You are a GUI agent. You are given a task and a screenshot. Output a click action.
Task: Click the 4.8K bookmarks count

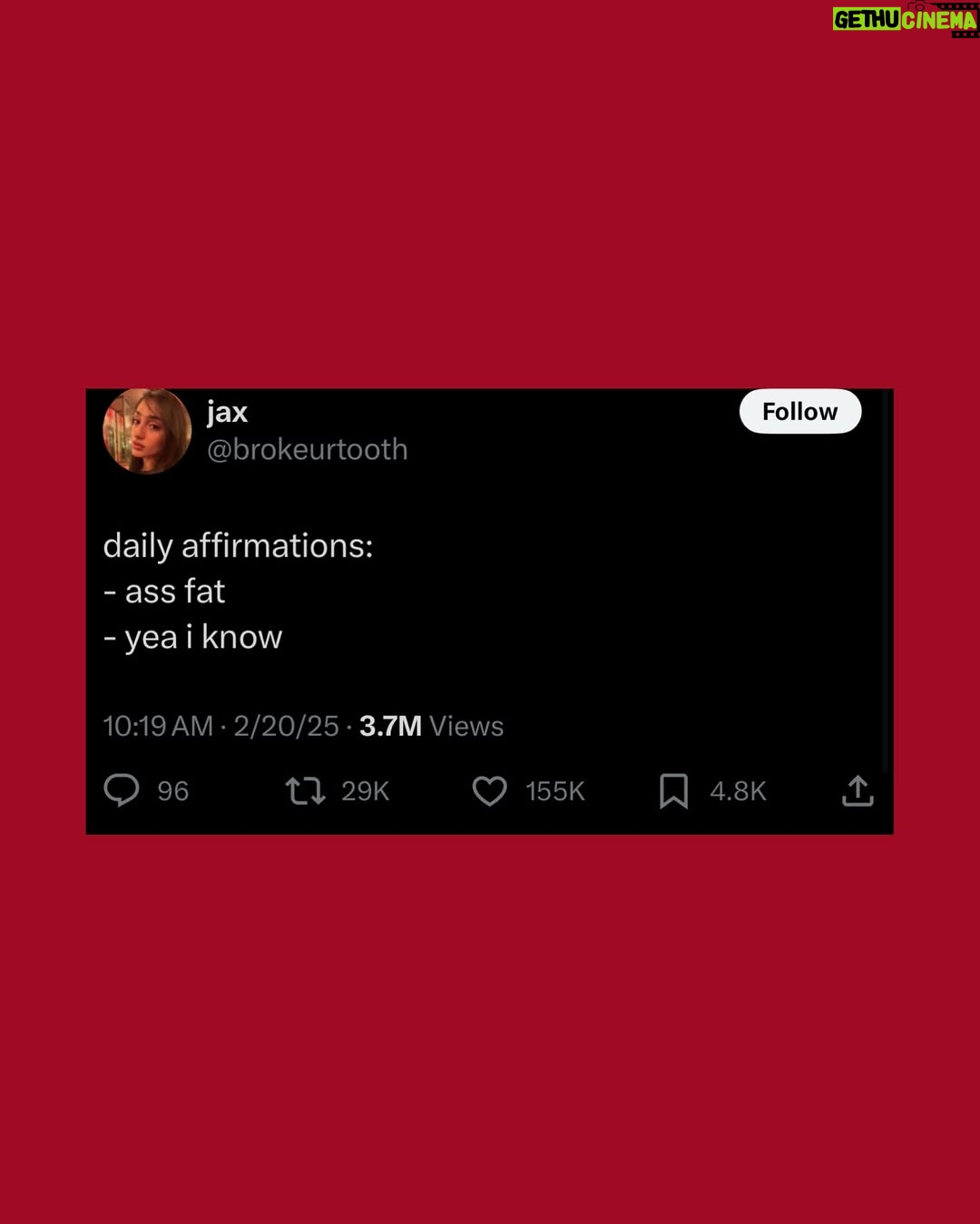738,791
